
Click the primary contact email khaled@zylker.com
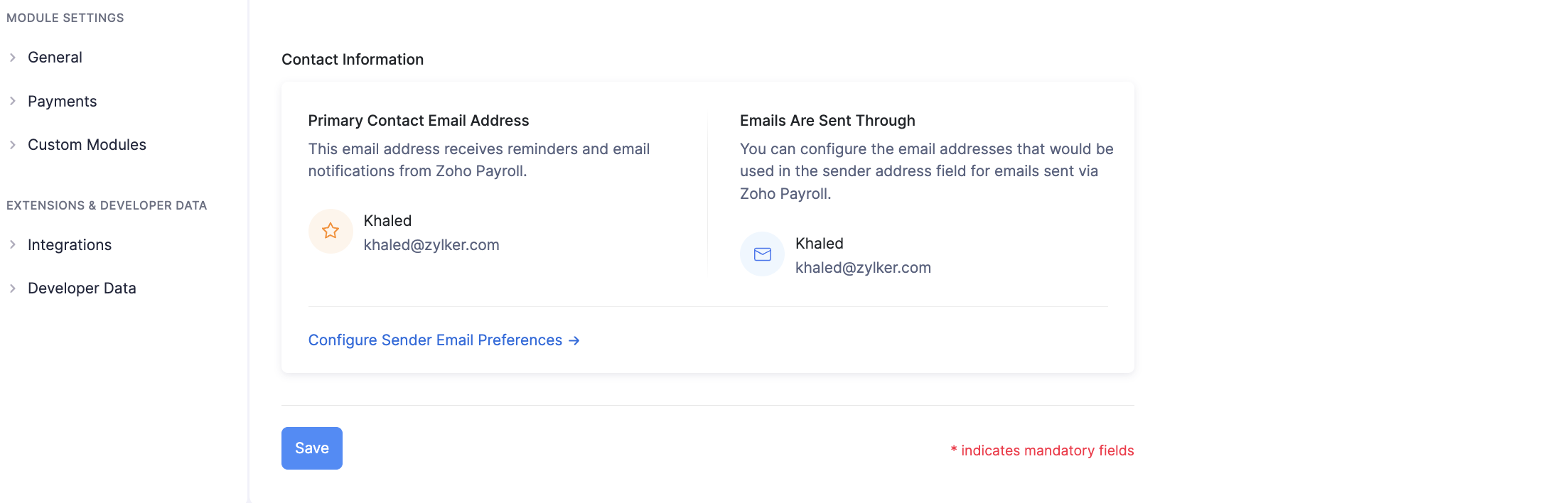[431, 245]
